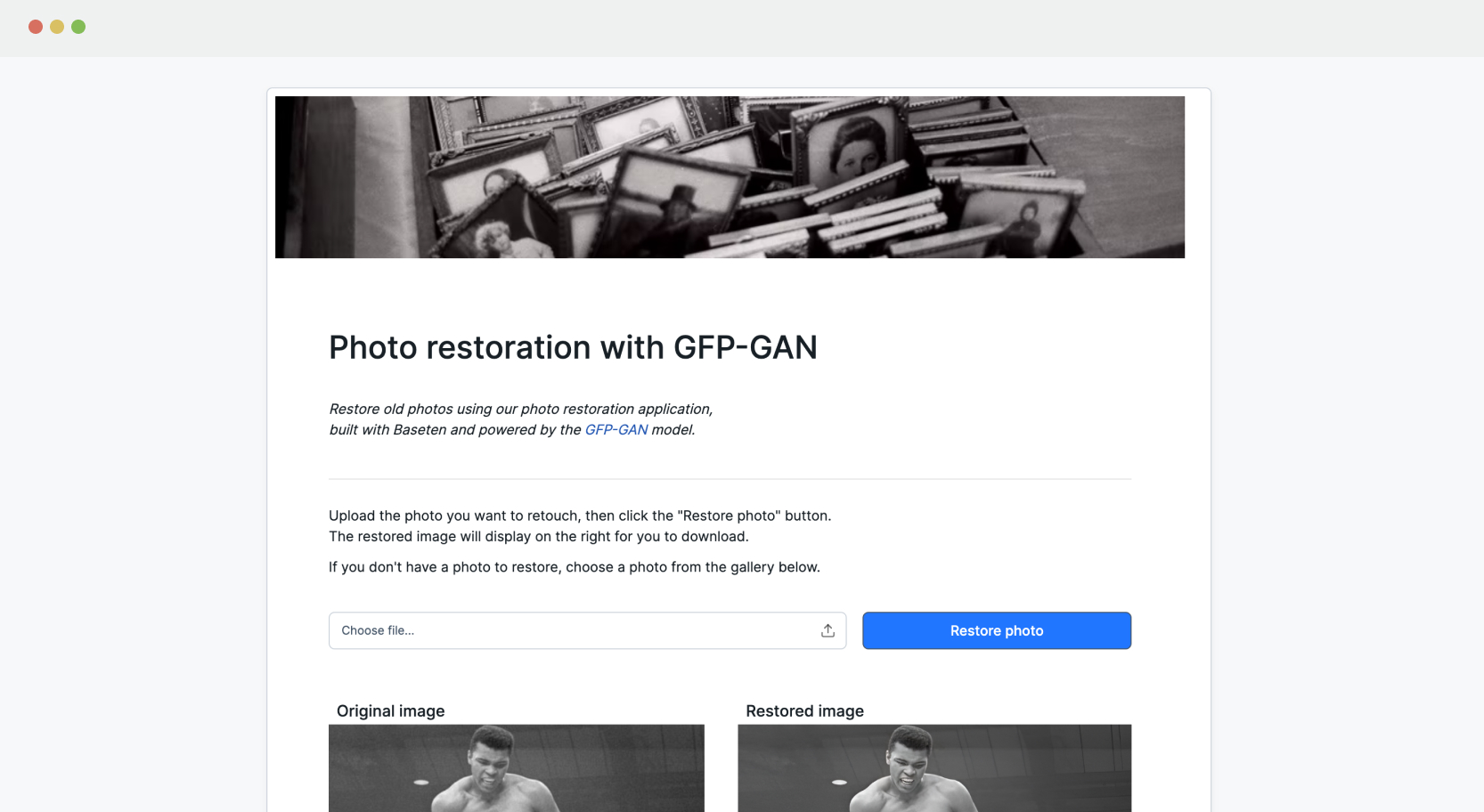Click the Original image label
Image resolution: width=1484 pixels, height=812 pixels.
point(390,710)
